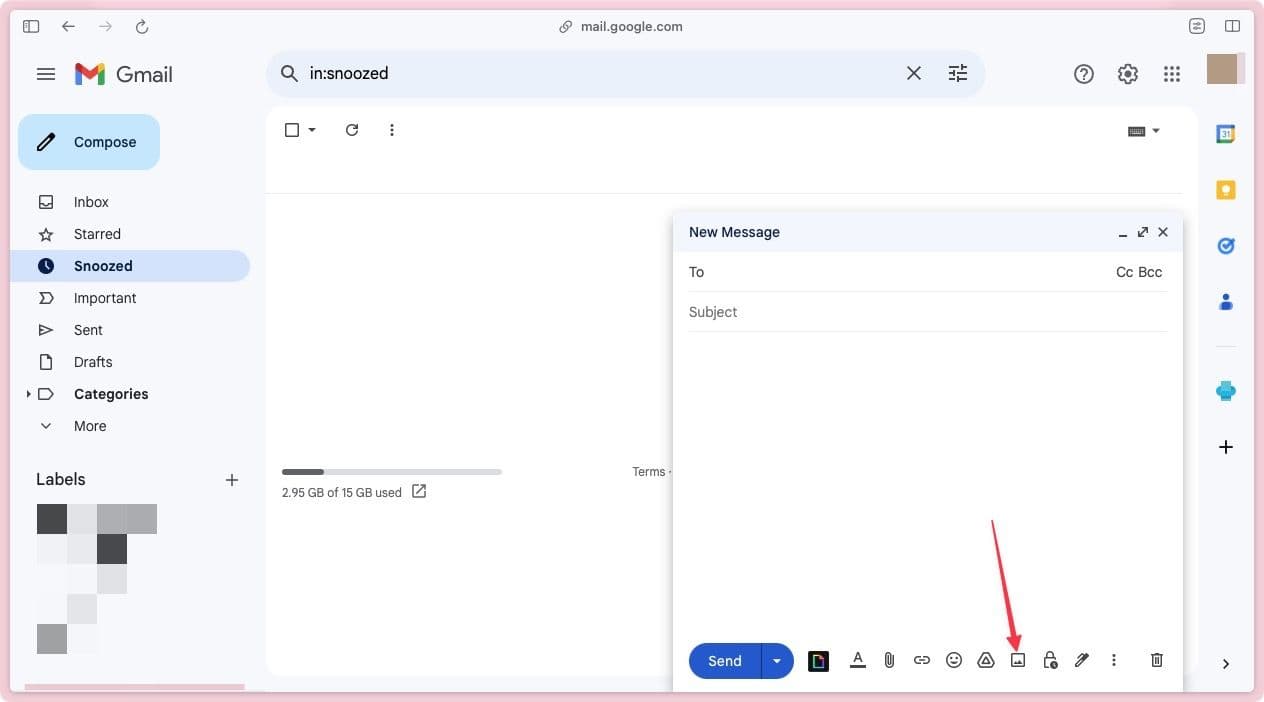
Task: Open Google Tasks in the side panel
Action: pos(1226,245)
